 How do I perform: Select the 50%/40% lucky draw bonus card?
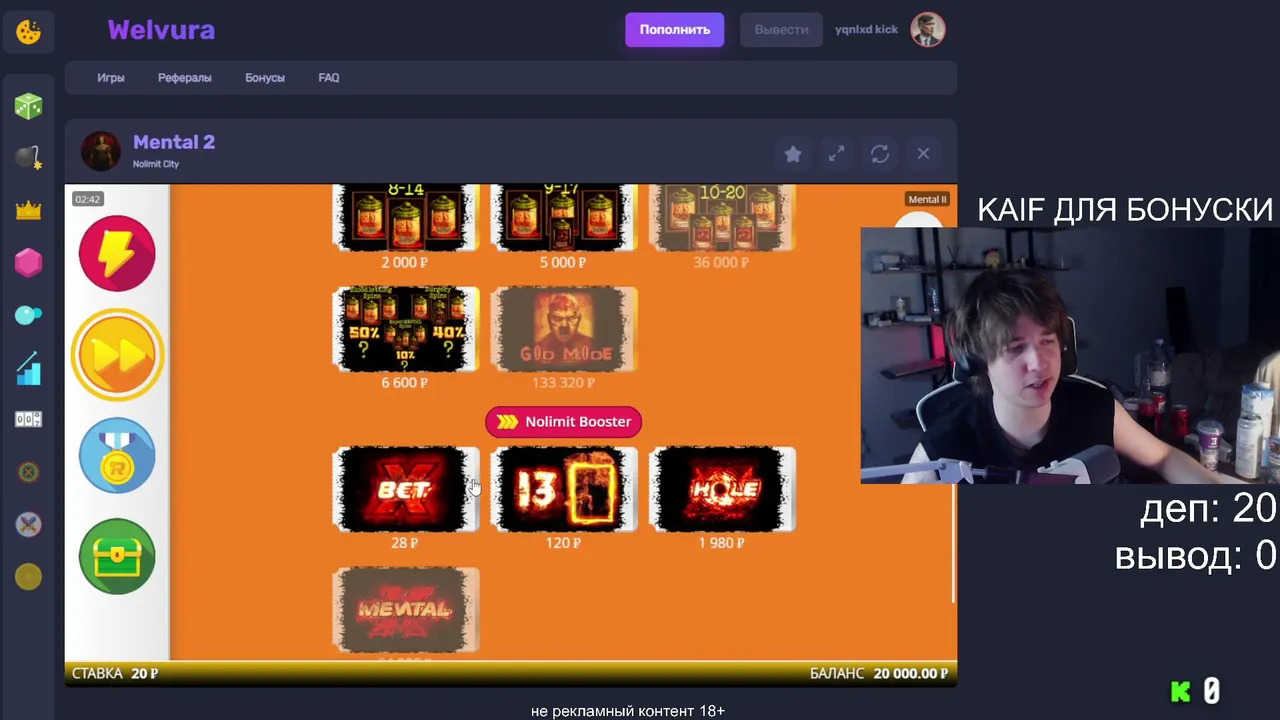(405, 329)
